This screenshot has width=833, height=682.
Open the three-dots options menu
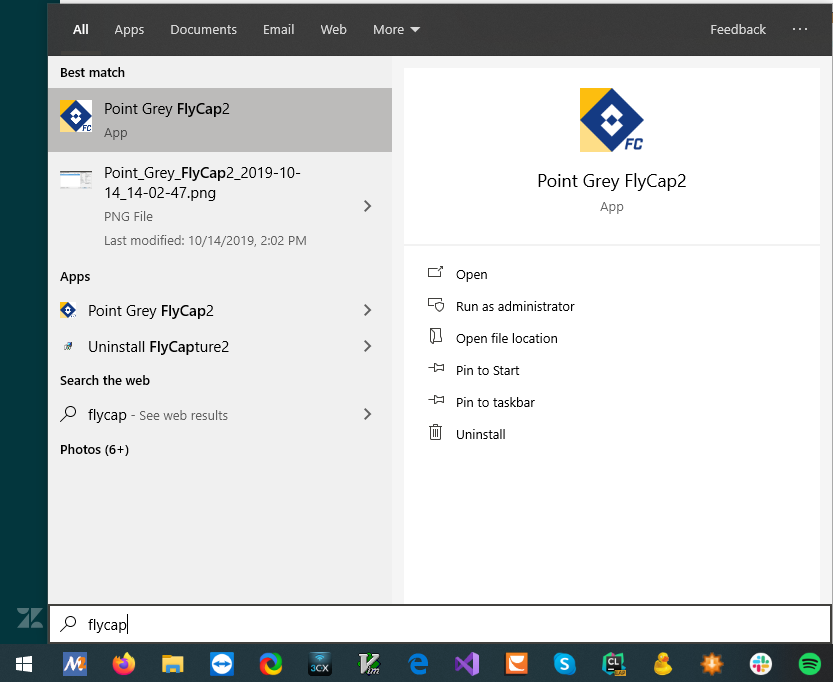point(800,29)
